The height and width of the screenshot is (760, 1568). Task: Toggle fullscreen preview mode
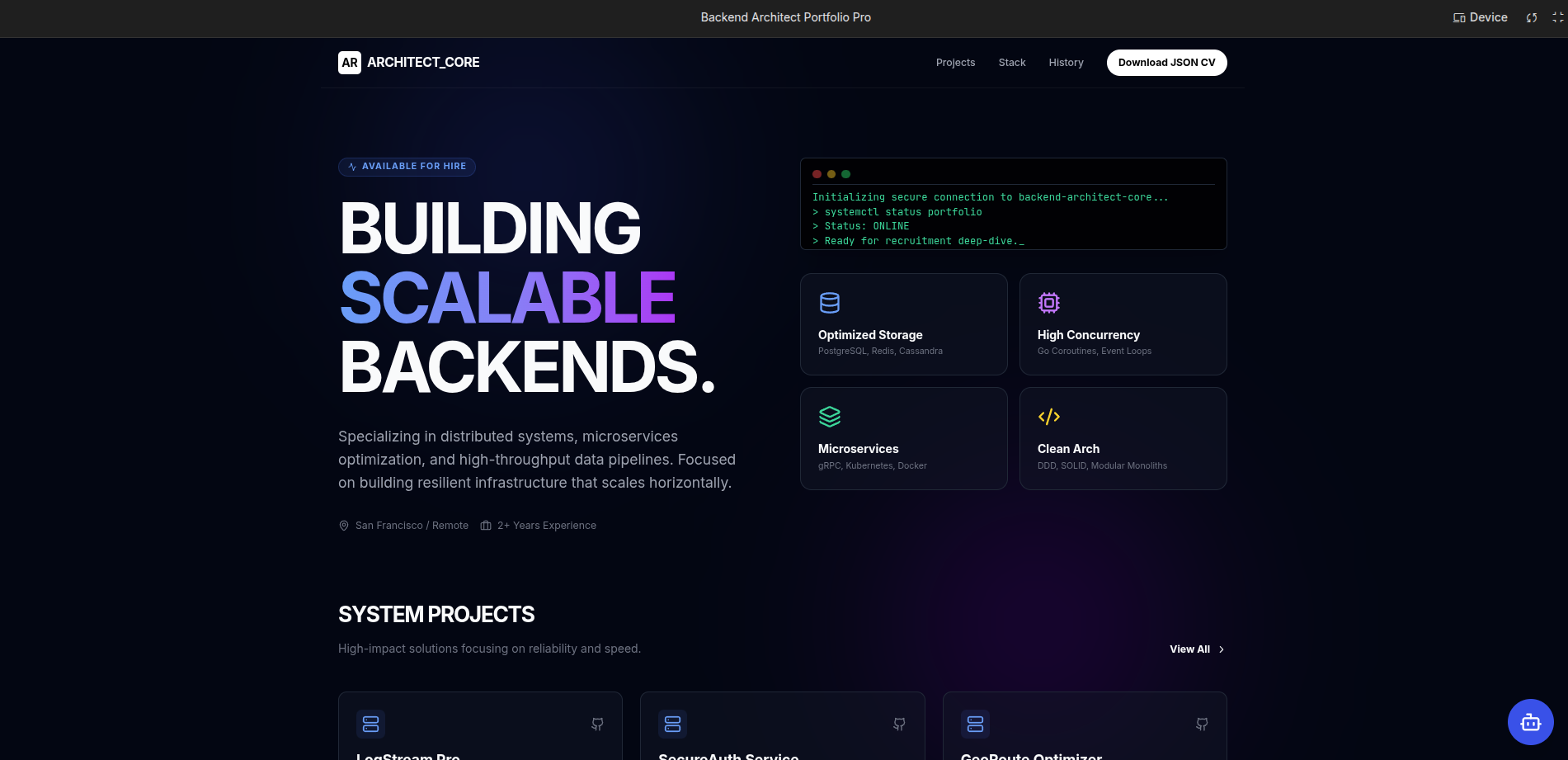pos(1557,17)
